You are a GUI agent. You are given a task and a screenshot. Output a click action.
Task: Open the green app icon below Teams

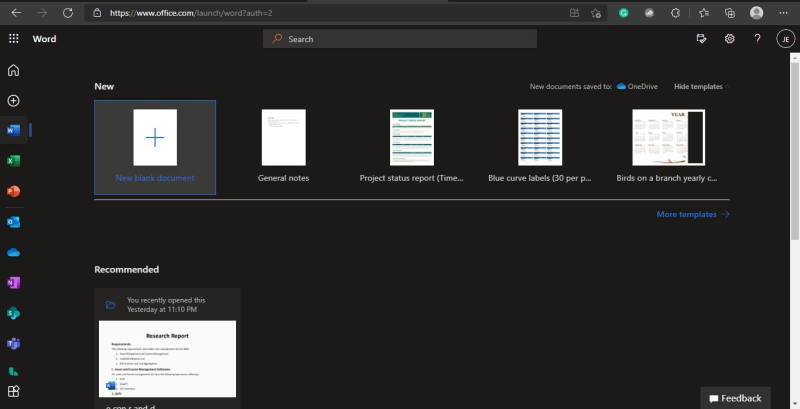13,371
